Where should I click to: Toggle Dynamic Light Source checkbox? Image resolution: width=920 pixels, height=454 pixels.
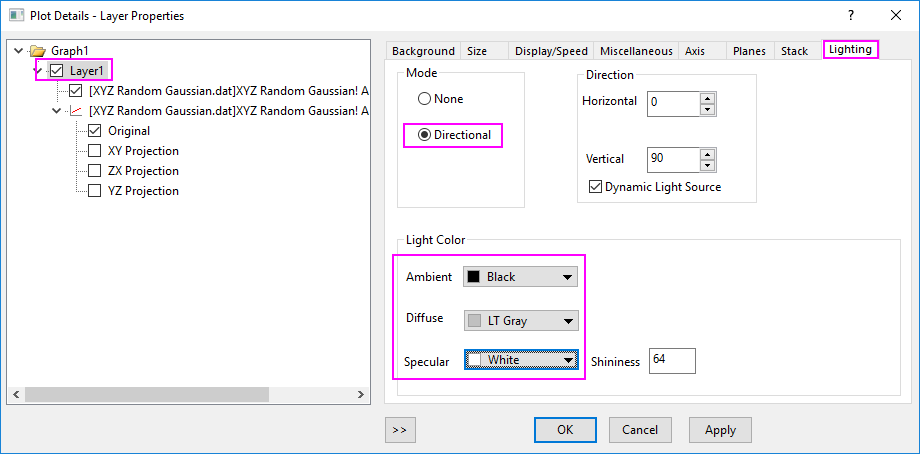tap(596, 187)
